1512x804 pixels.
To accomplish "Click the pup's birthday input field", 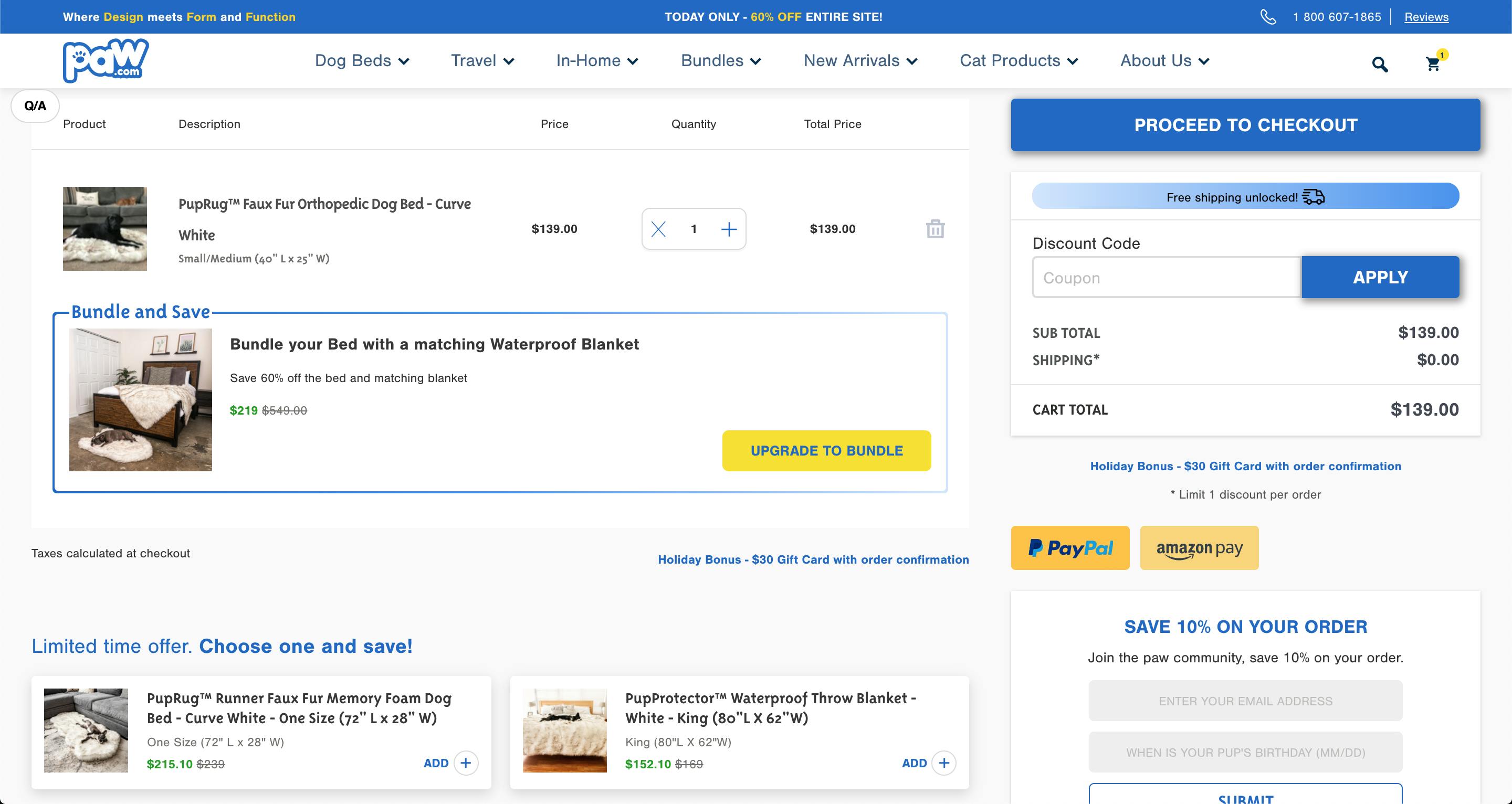I will 1245,753.
